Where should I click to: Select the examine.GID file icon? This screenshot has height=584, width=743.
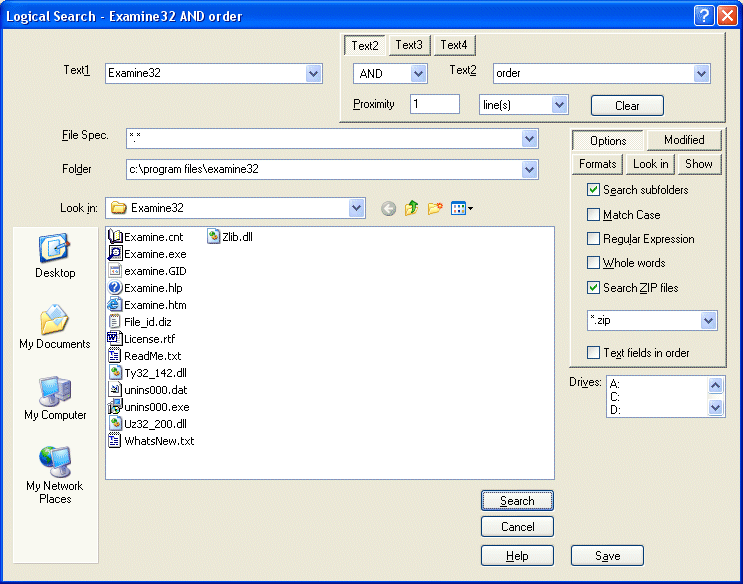[x=115, y=271]
